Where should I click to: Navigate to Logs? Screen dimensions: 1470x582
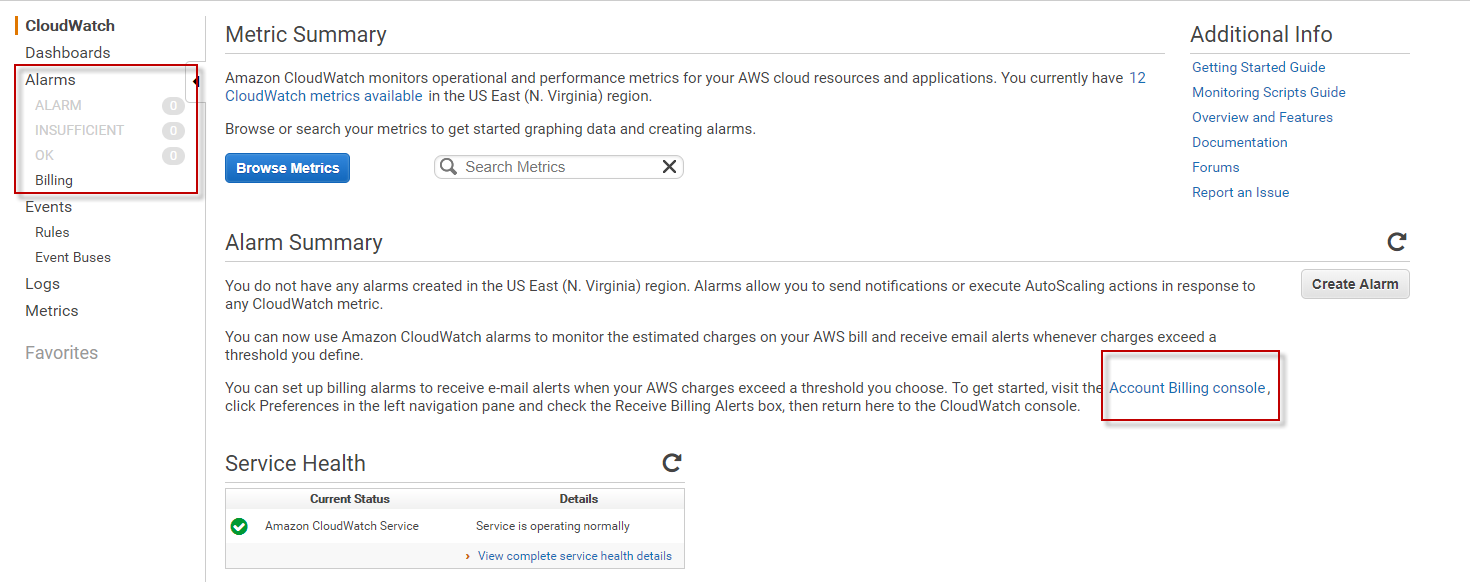(x=42, y=284)
